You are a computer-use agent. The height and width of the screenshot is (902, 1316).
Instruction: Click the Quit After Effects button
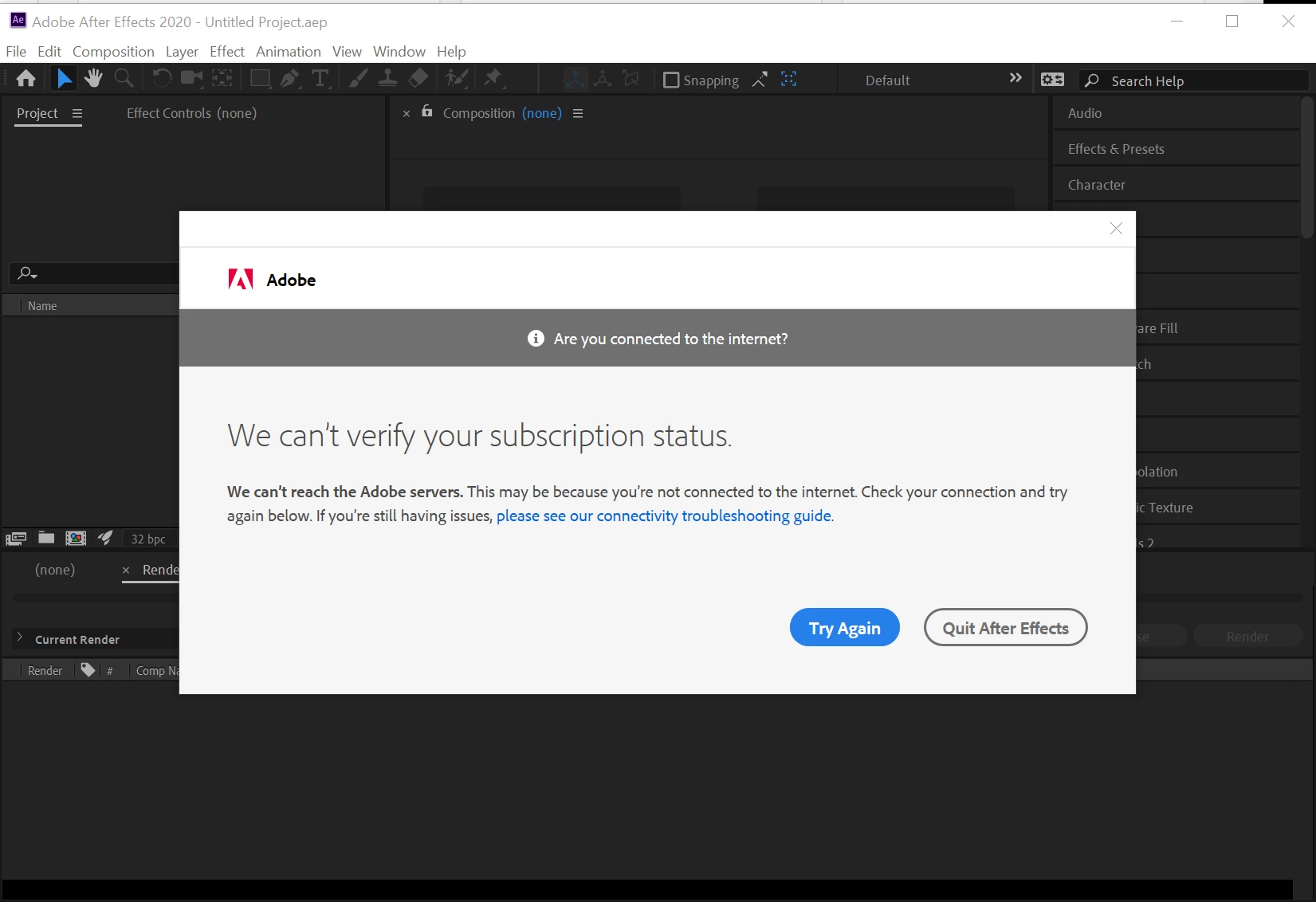[1005, 628]
